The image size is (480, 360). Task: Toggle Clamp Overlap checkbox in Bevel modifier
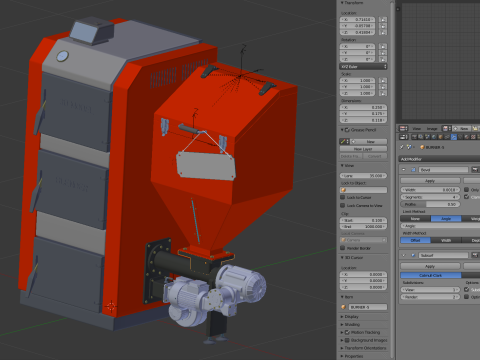(x=467, y=197)
